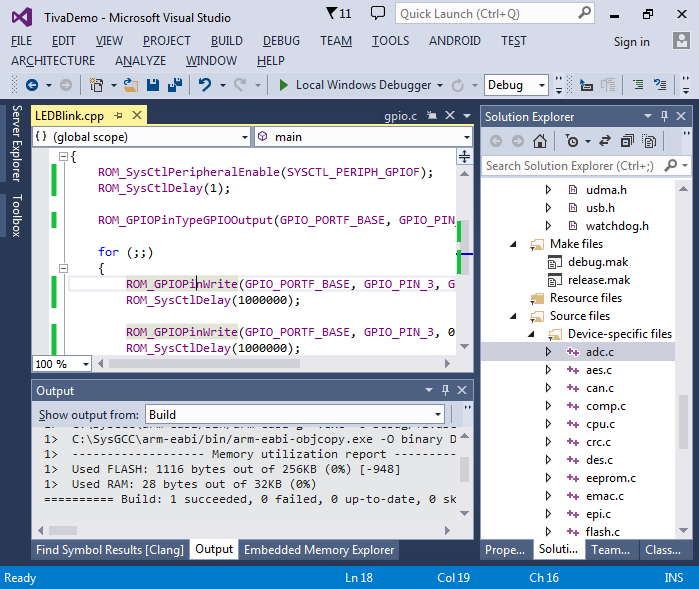
Task: Collapse the main function outlining box
Action: pos(63,156)
